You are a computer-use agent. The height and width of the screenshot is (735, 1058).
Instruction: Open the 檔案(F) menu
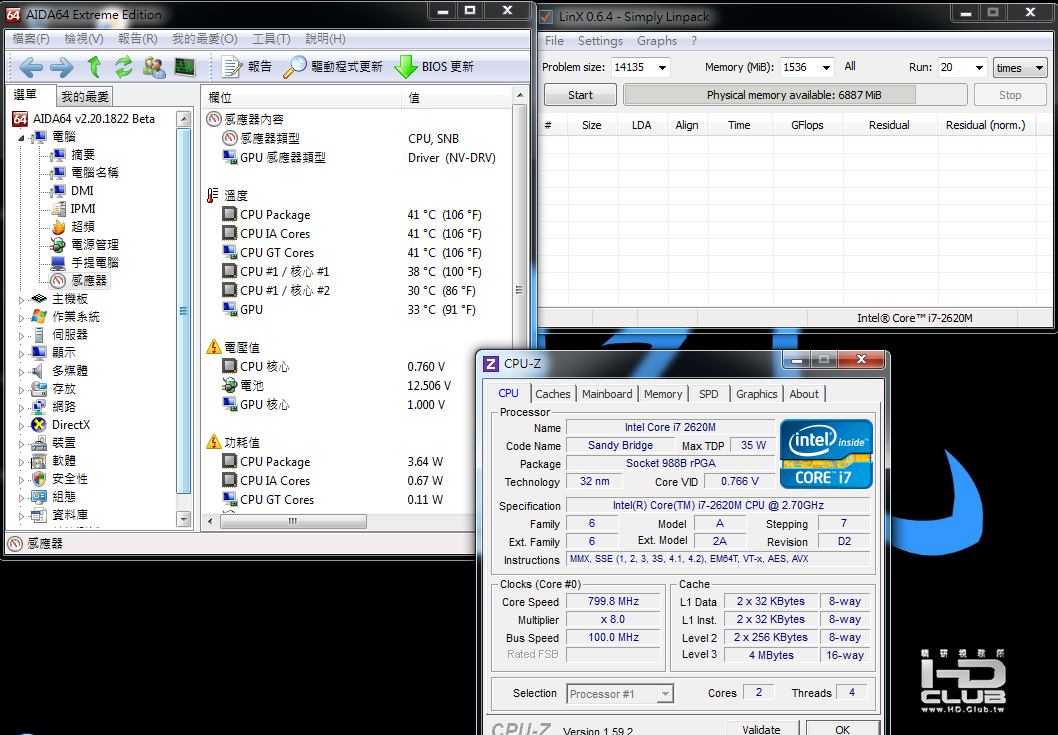coord(31,39)
